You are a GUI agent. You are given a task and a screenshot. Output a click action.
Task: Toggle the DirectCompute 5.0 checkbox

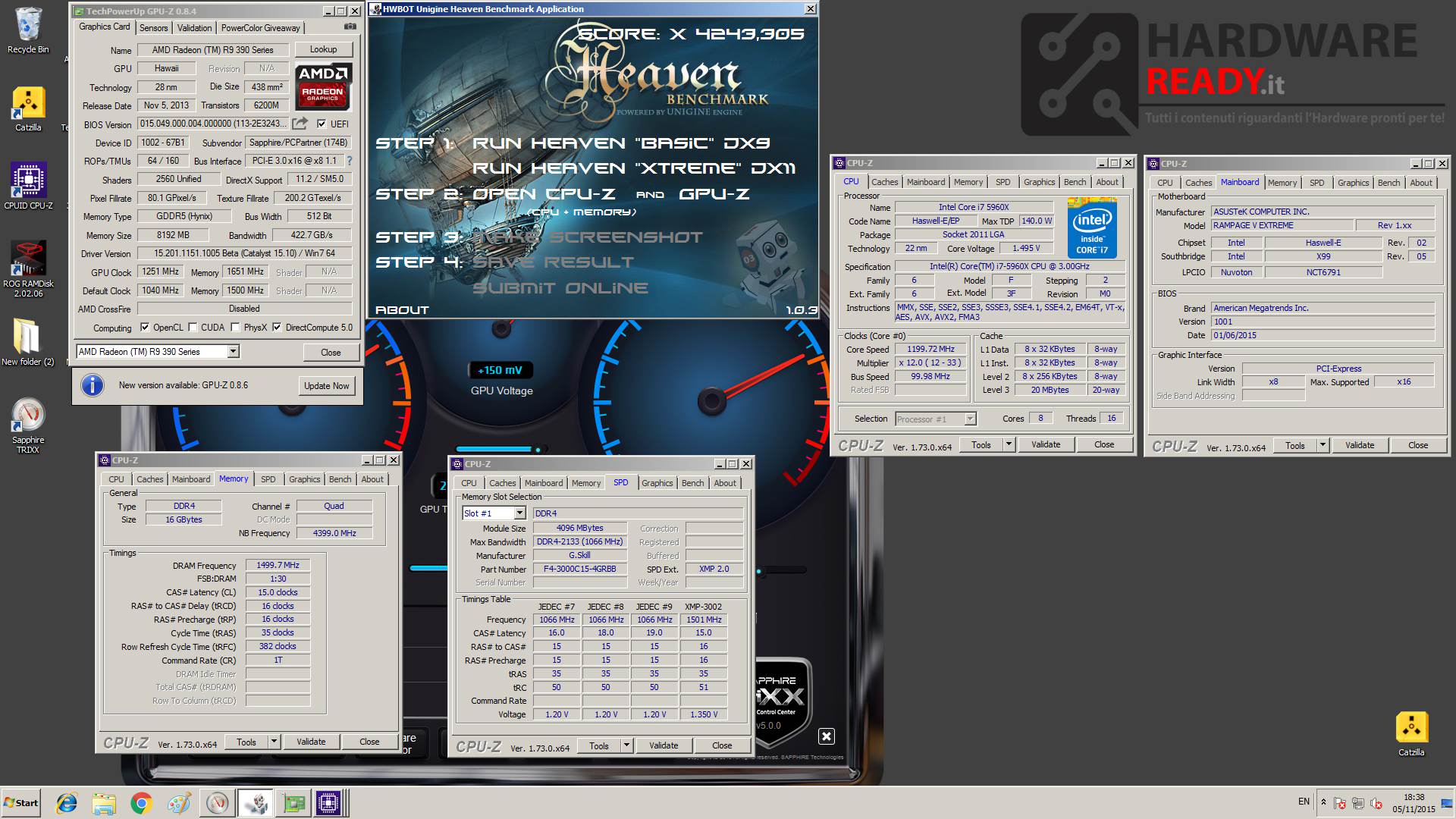278,328
